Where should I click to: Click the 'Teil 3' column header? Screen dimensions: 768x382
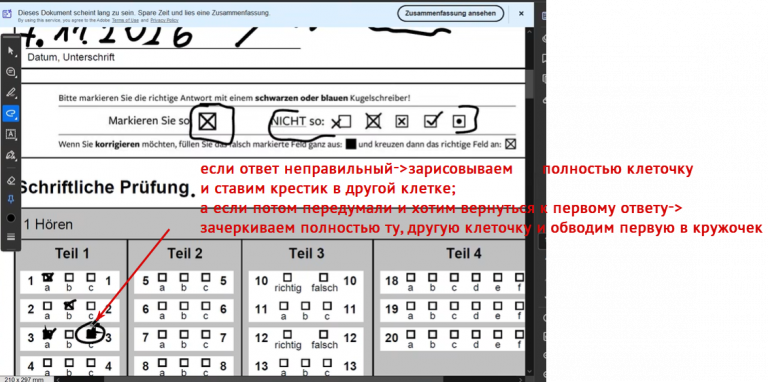307,253
